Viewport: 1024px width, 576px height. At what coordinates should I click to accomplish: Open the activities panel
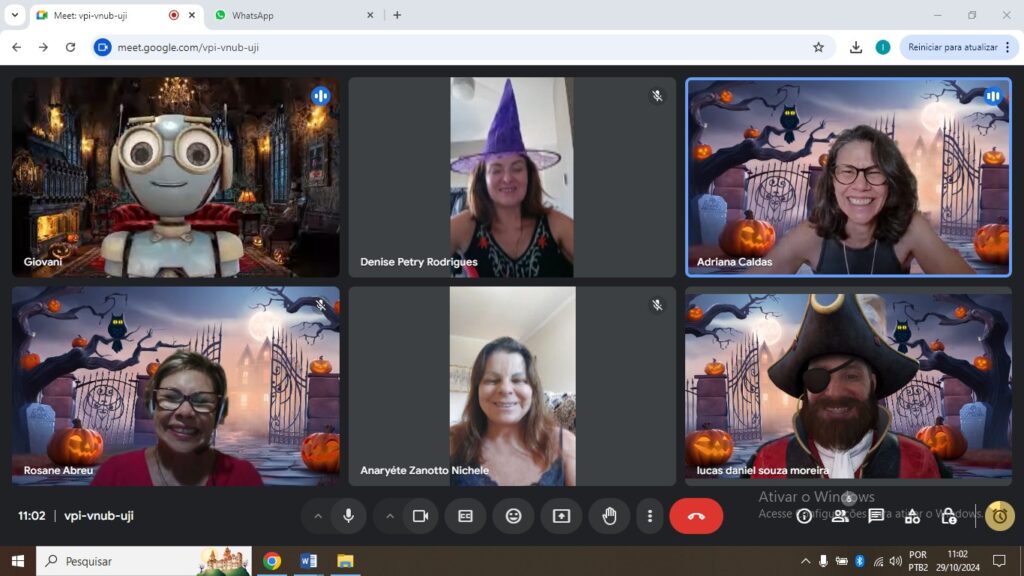tap(912, 516)
